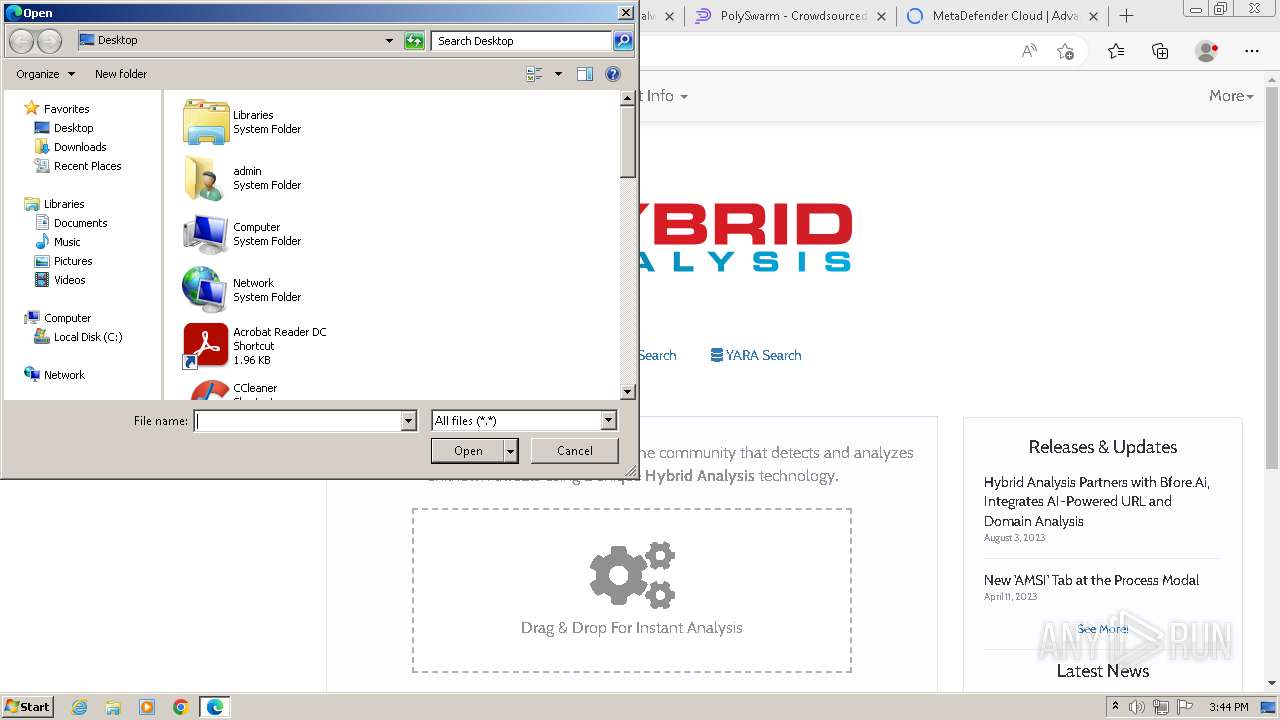Change view via the views icon
1280x720 pixels.
pos(534,74)
